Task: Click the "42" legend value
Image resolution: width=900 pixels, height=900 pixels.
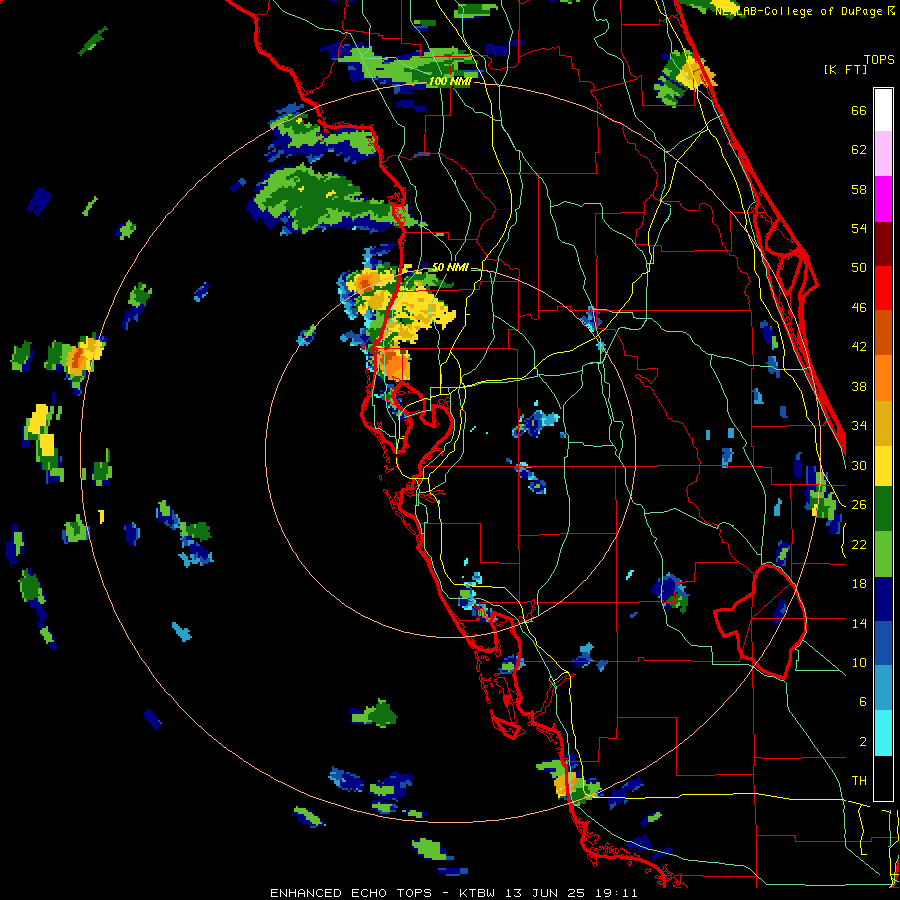Action: tap(859, 347)
